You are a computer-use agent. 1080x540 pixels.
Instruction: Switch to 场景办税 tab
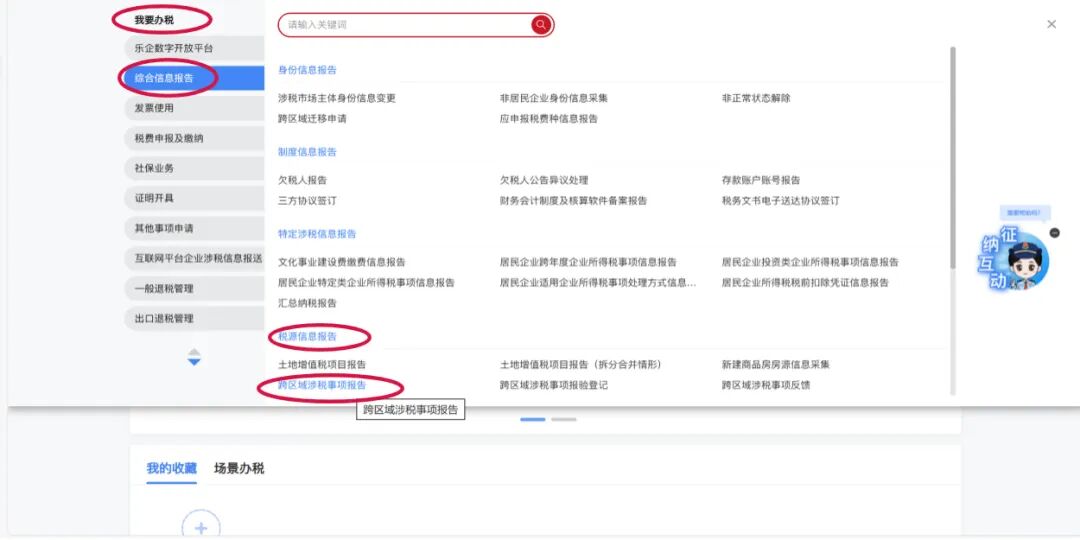pos(239,468)
